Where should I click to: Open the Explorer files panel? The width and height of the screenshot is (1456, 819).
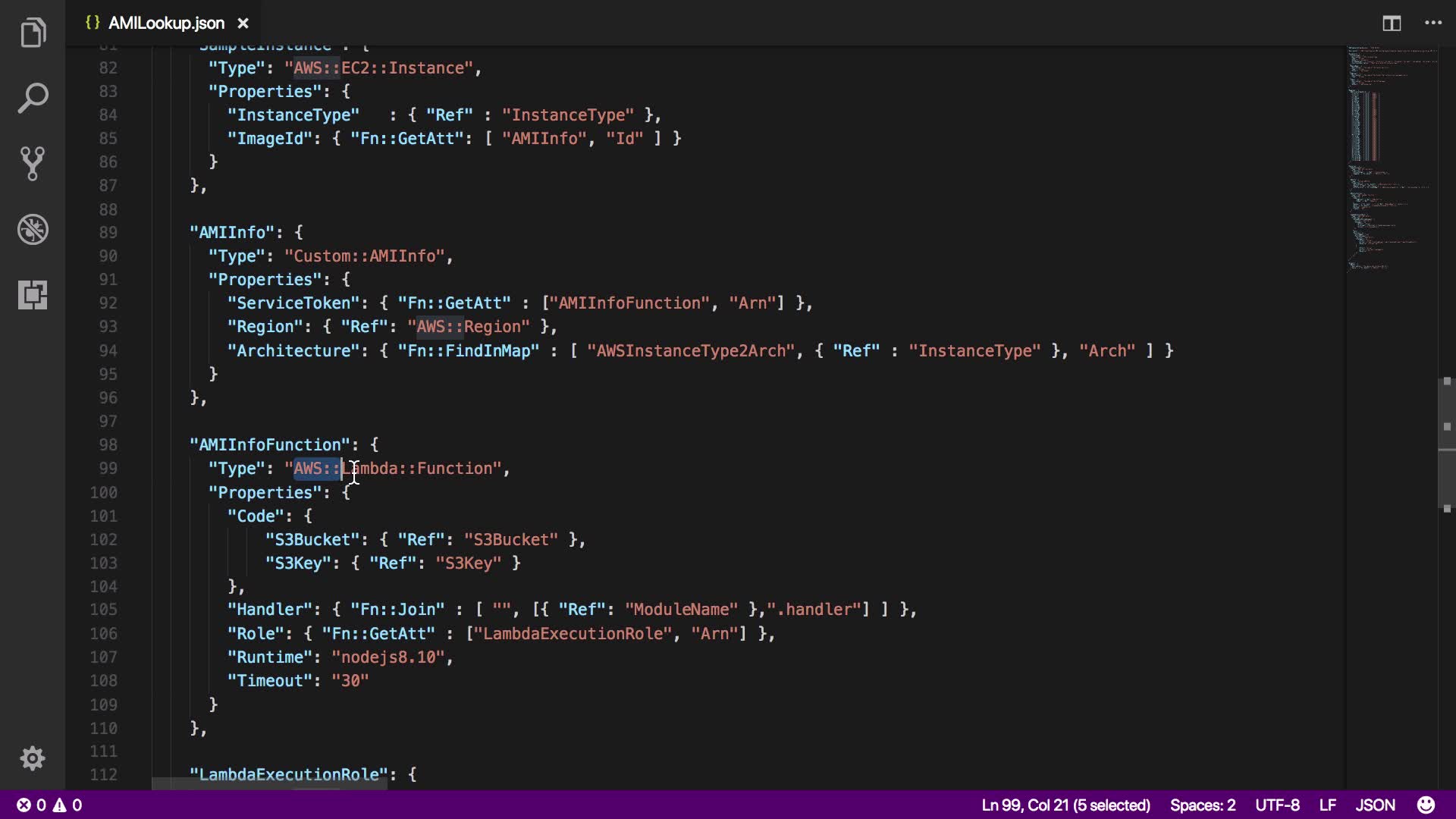pyautogui.click(x=33, y=33)
